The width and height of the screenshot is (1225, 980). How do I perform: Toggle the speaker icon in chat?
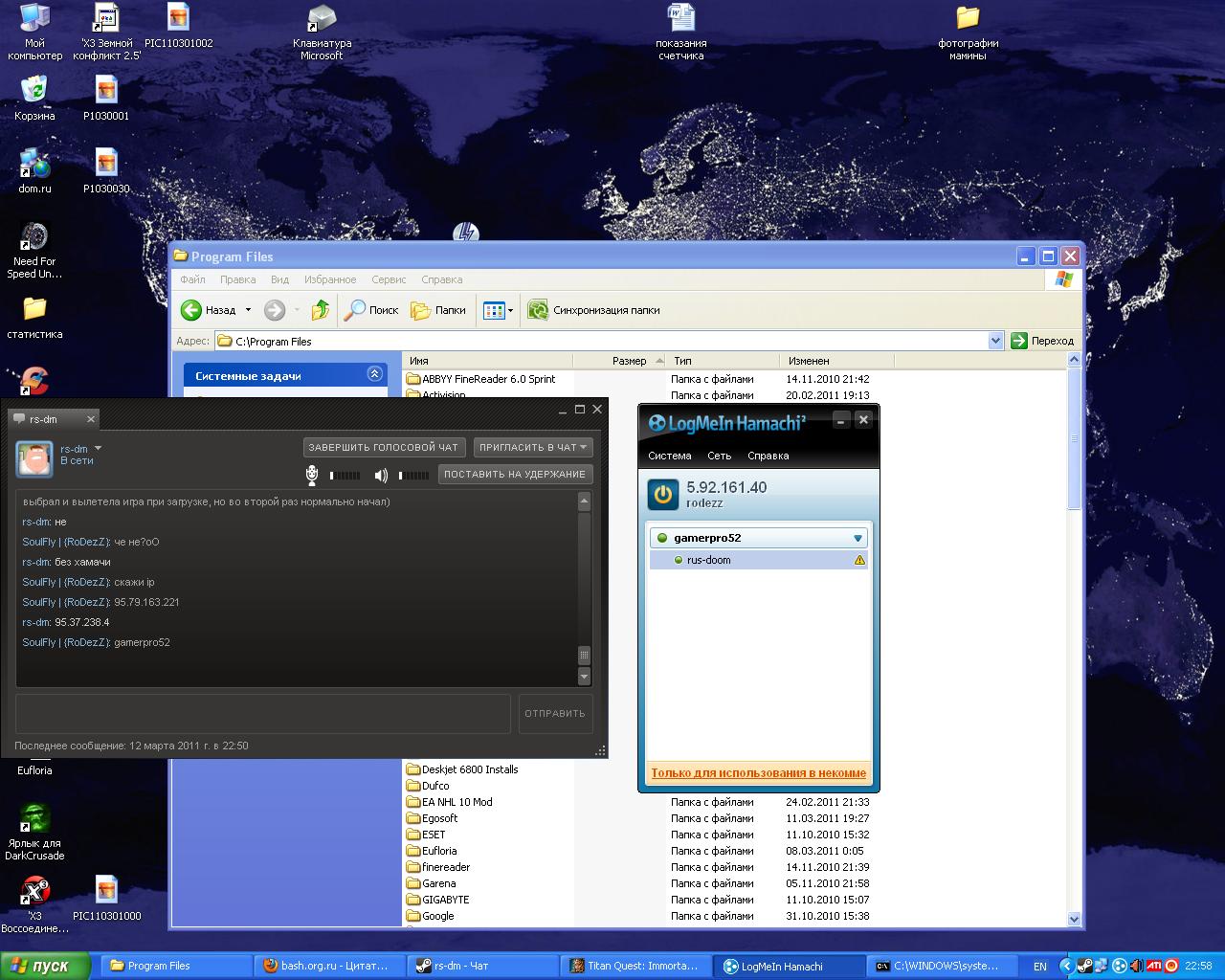(381, 475)
